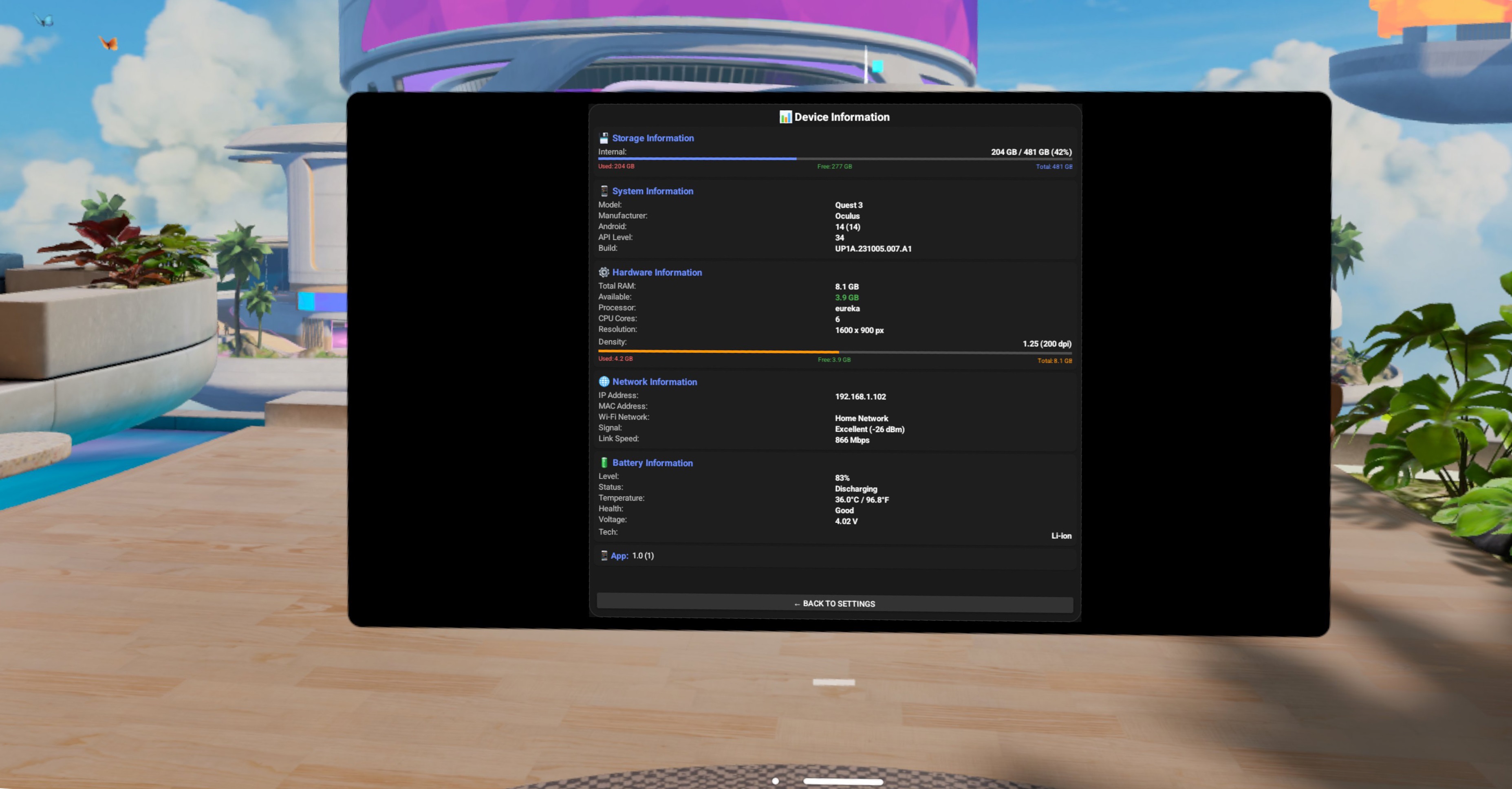Click the 'Used: 4.2 GB' RAM label
The image size is (1512, 789).
coord(615,358)
